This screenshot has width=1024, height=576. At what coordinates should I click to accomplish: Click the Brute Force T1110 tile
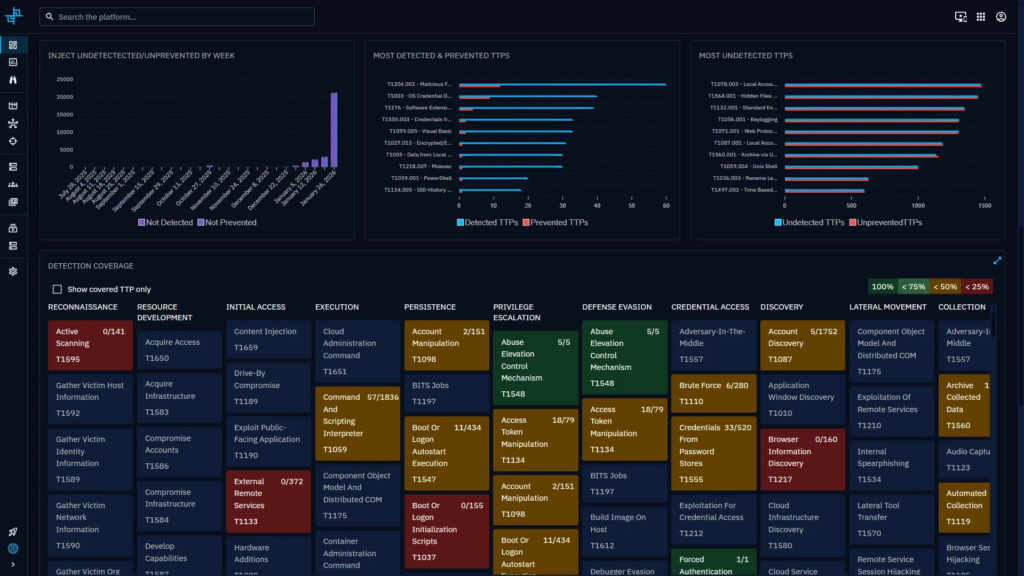714,393
